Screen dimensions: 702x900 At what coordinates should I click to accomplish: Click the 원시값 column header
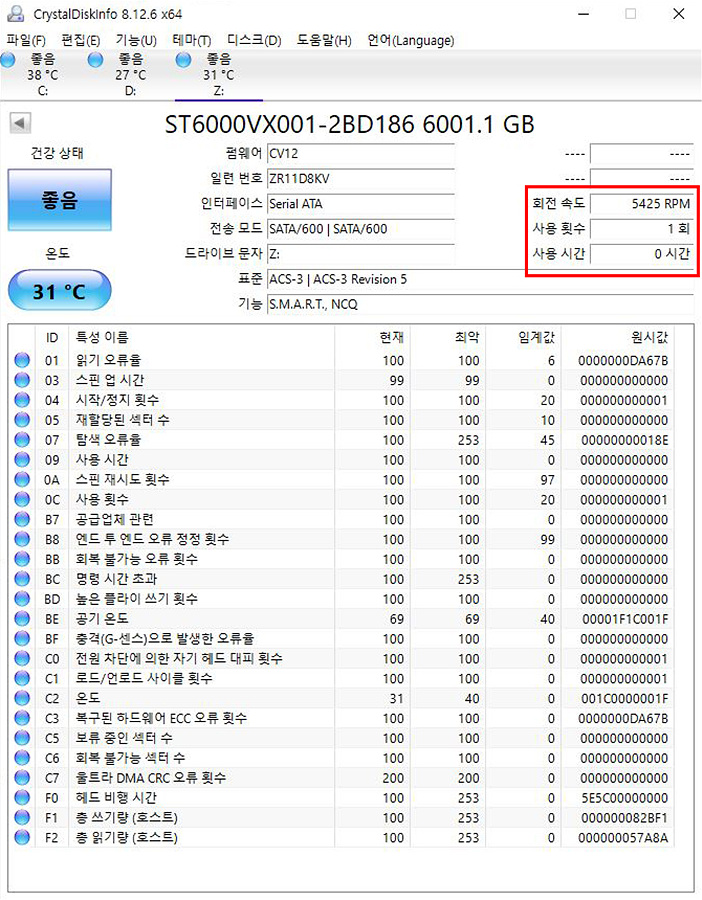618,338
